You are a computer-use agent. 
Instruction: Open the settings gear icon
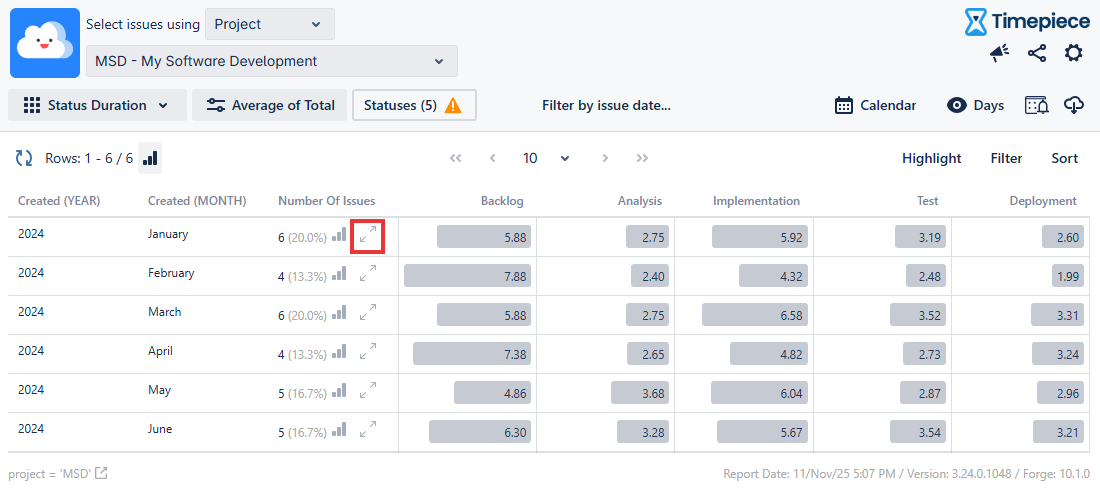pos(1073,54)
